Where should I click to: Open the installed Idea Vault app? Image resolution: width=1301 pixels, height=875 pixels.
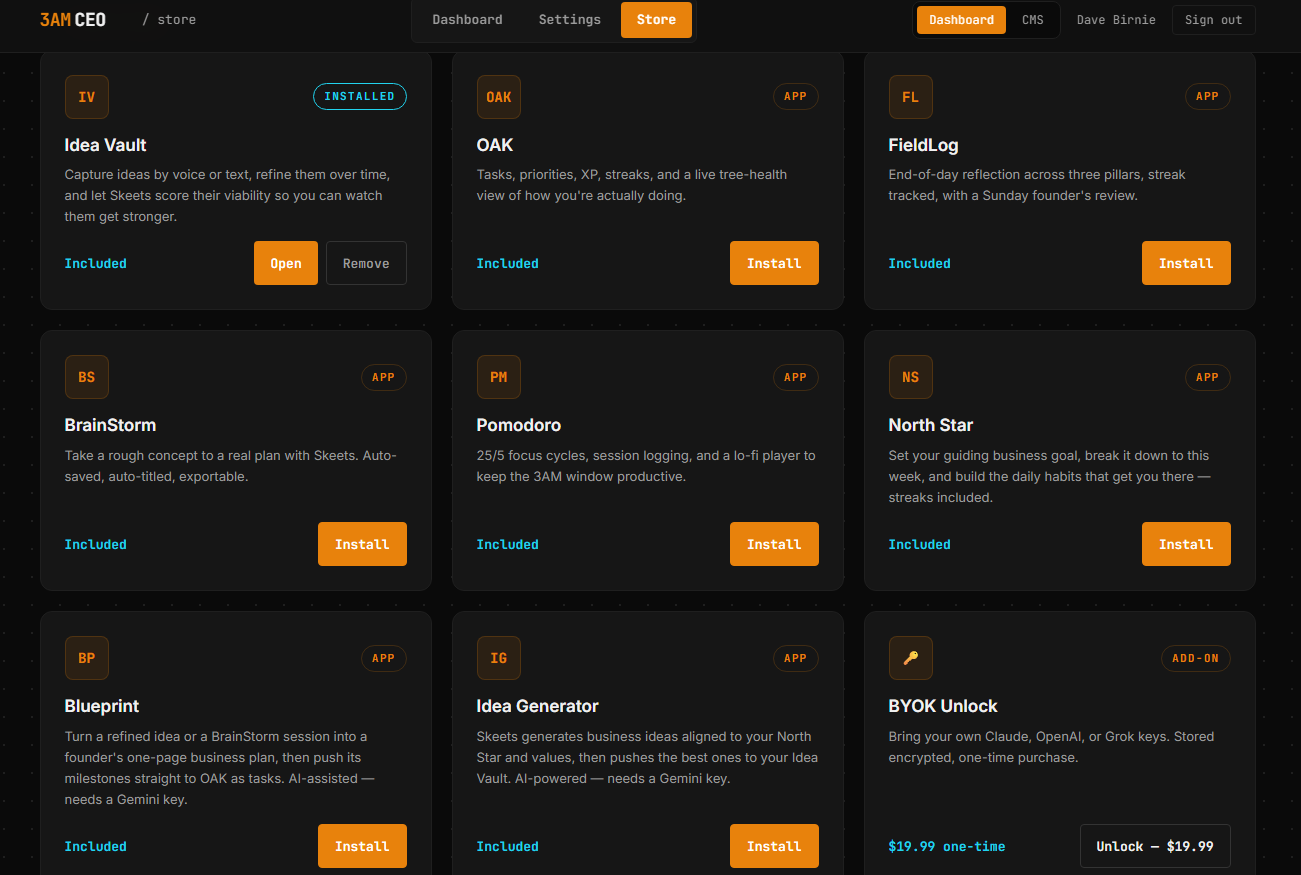click(x=286, y=263)
